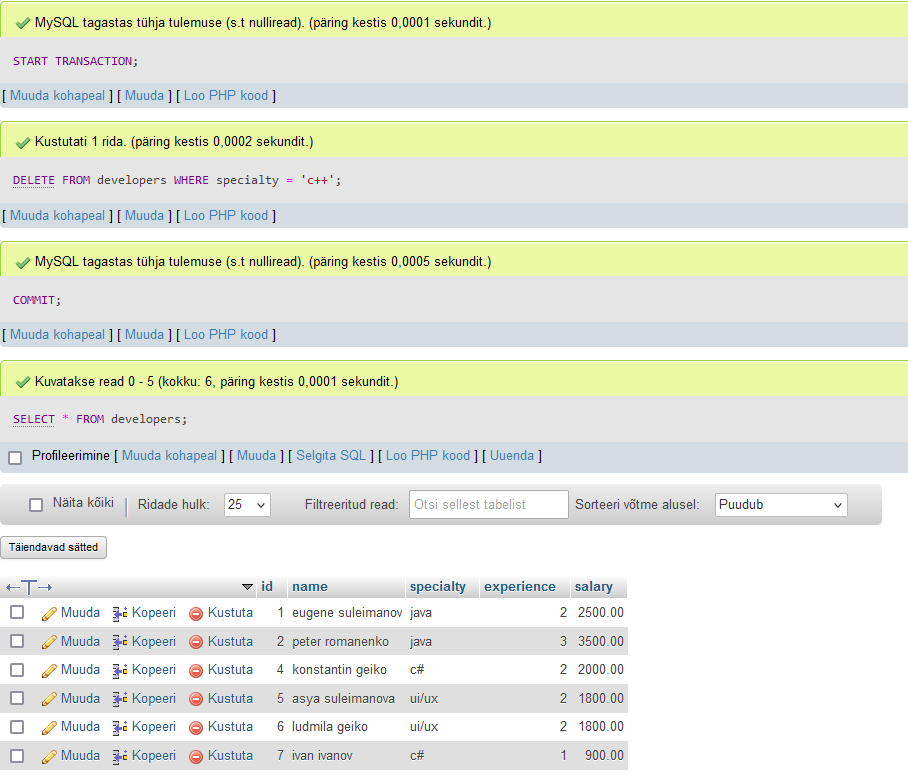Check the Näita kõiki checkbox
This screenshot has width=908, height=783.
pyautogui.click(x=37, y=505)
